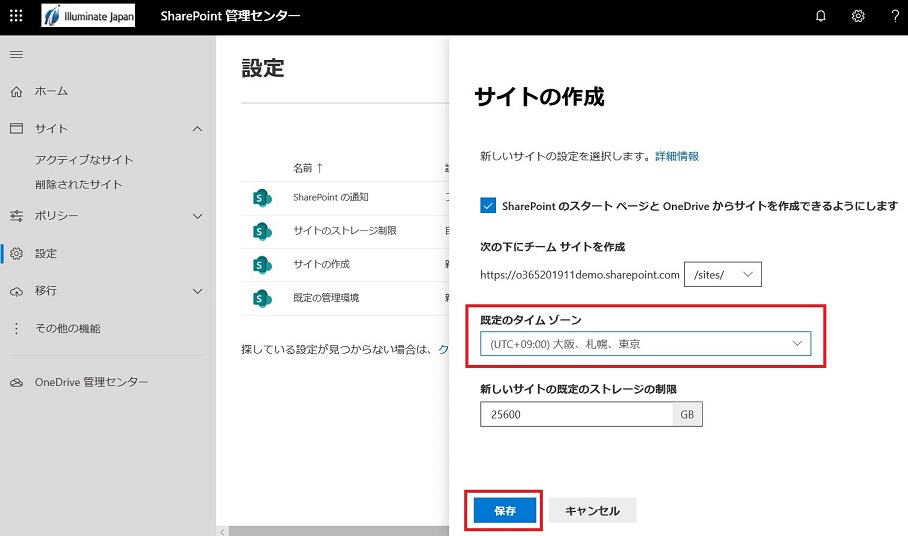Click the 移行 cloud migration icon
This screenshot has width=908, height=536.
click(x=16, y=291)
